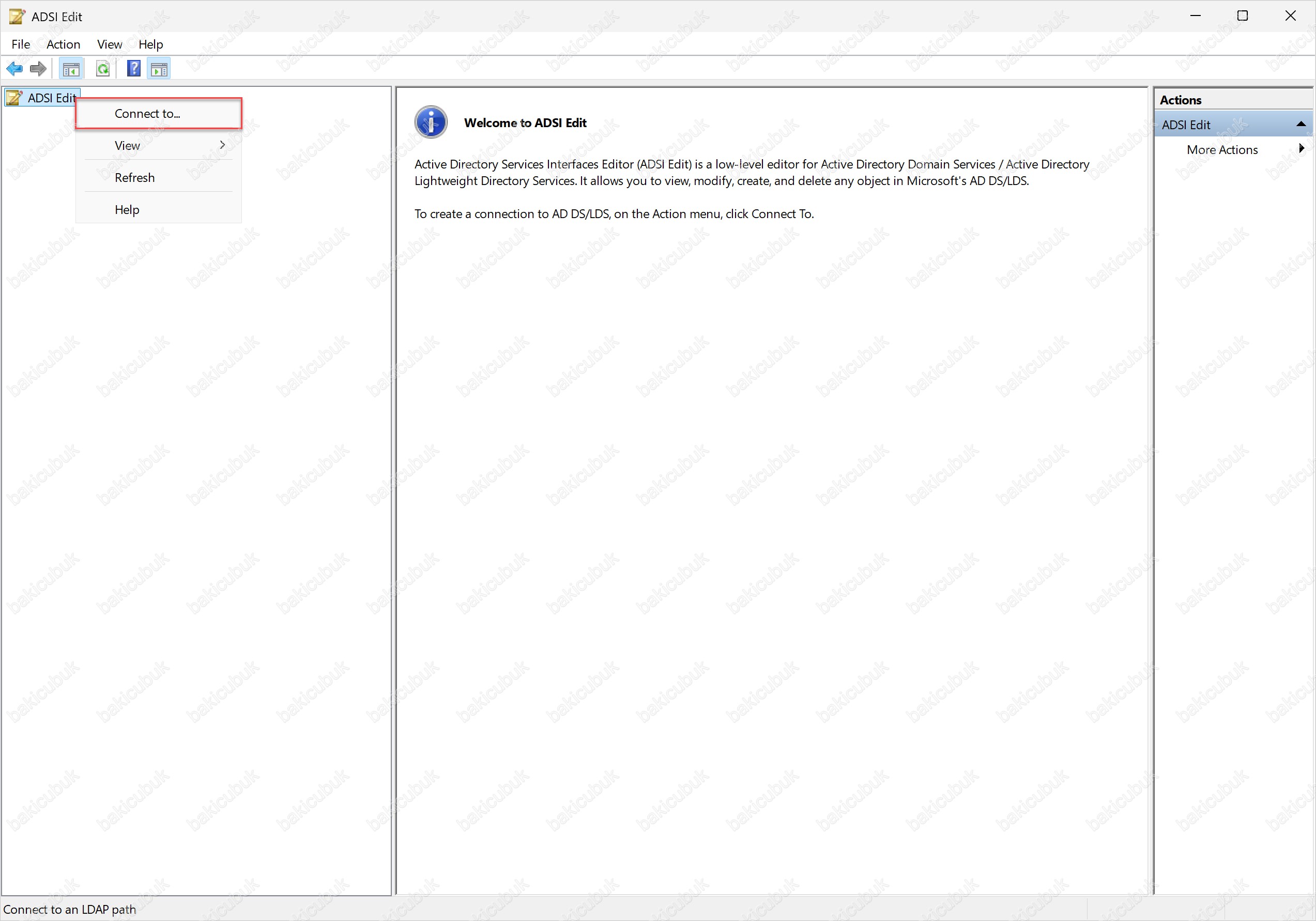The width and height of the screenshot is (1316, 921).
Task: Expand More Actions in the Actions pane
Action: click(x=1233, y=149)
